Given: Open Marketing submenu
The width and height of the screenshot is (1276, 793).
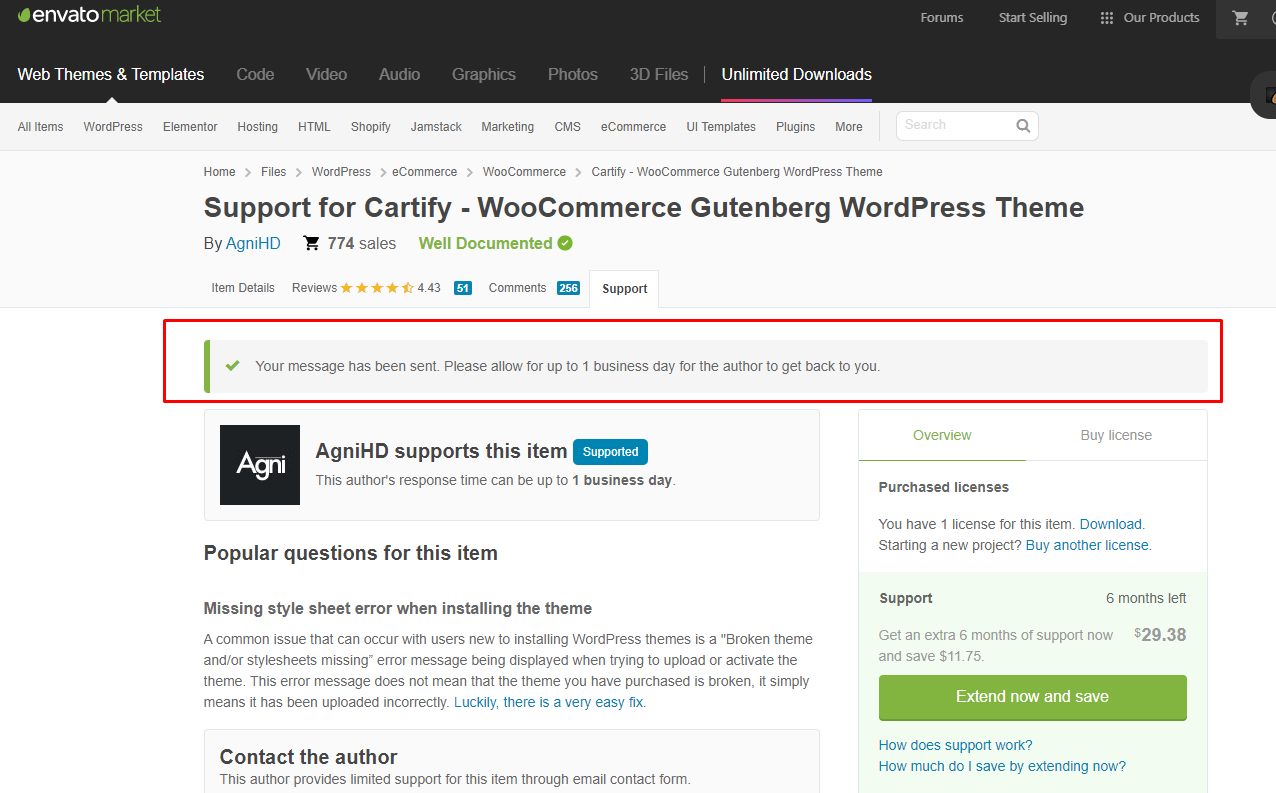Looking at the screenshot, I should pos(508,127).
